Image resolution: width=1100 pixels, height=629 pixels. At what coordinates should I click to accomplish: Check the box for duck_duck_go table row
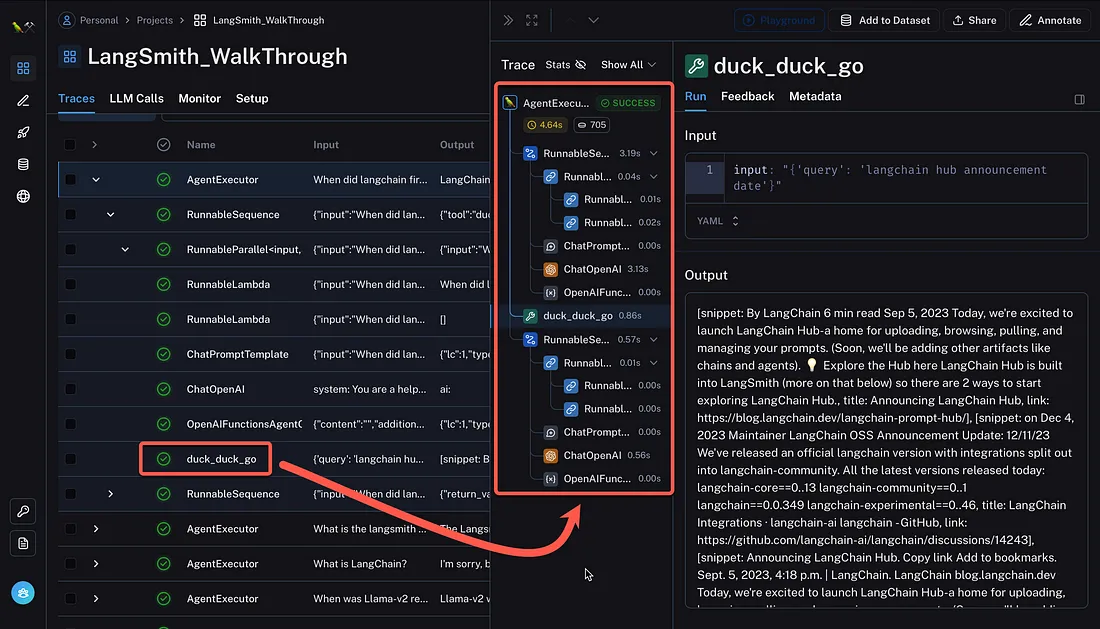[70, 459]
